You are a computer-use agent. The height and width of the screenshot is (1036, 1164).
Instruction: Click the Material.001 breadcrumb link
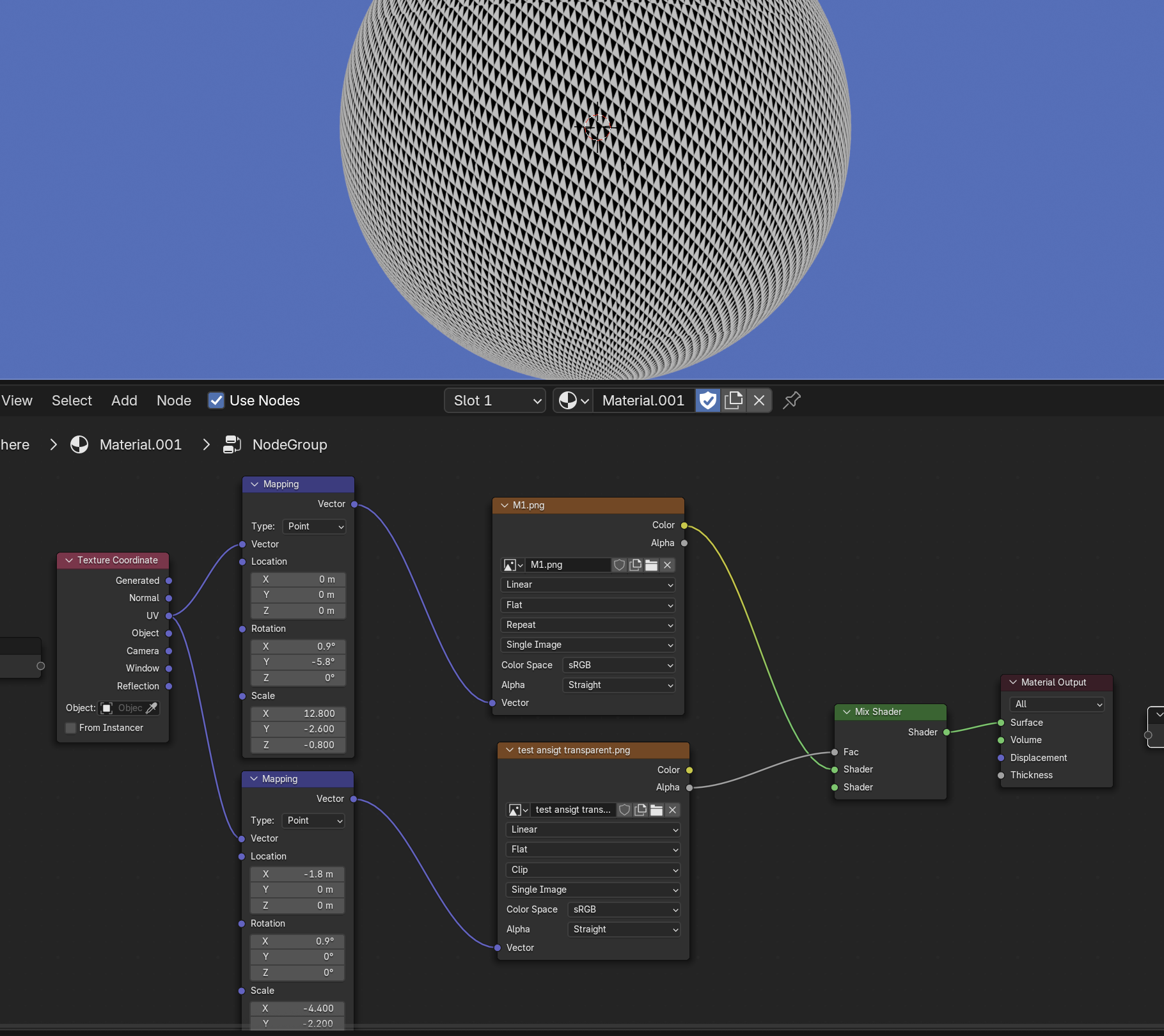click(141, 444)
